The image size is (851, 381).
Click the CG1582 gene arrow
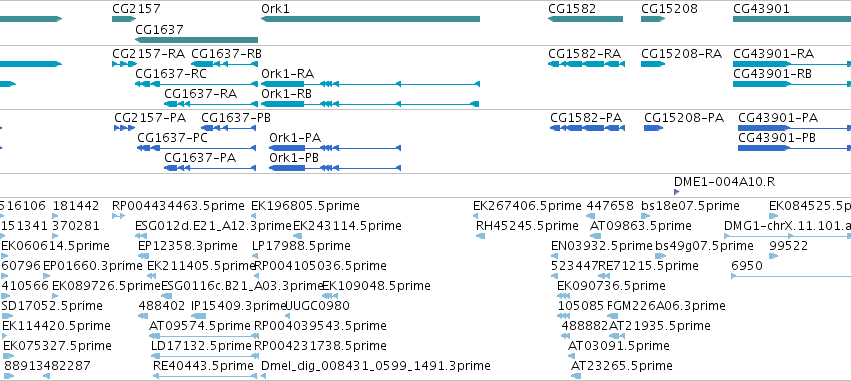click(x=585, y=19)
